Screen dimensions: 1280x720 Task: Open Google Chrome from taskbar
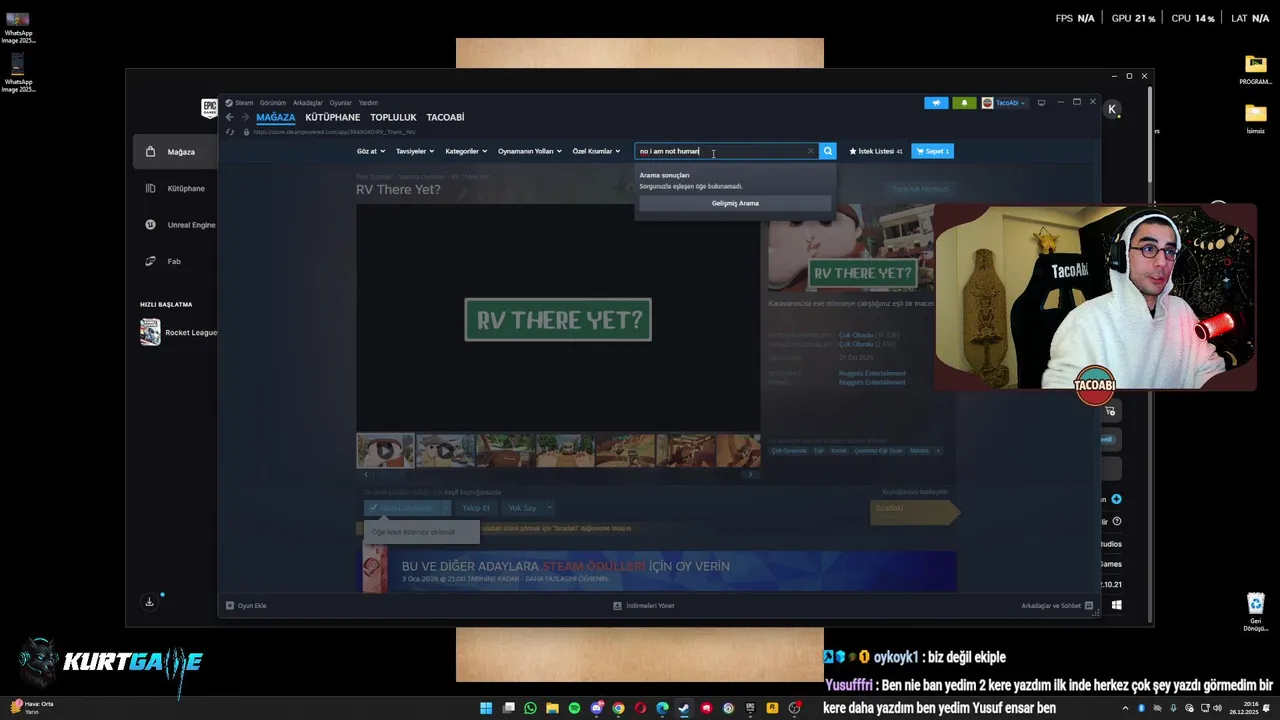pyautogui.click(x=618, y=708)
